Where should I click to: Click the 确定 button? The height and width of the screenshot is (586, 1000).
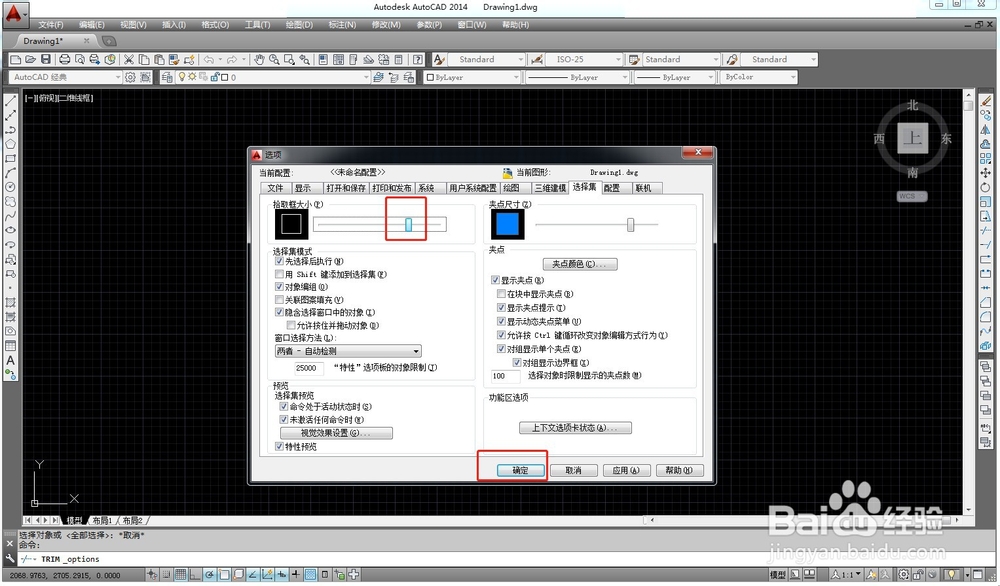pyautogui.click(x=520, y=471)
